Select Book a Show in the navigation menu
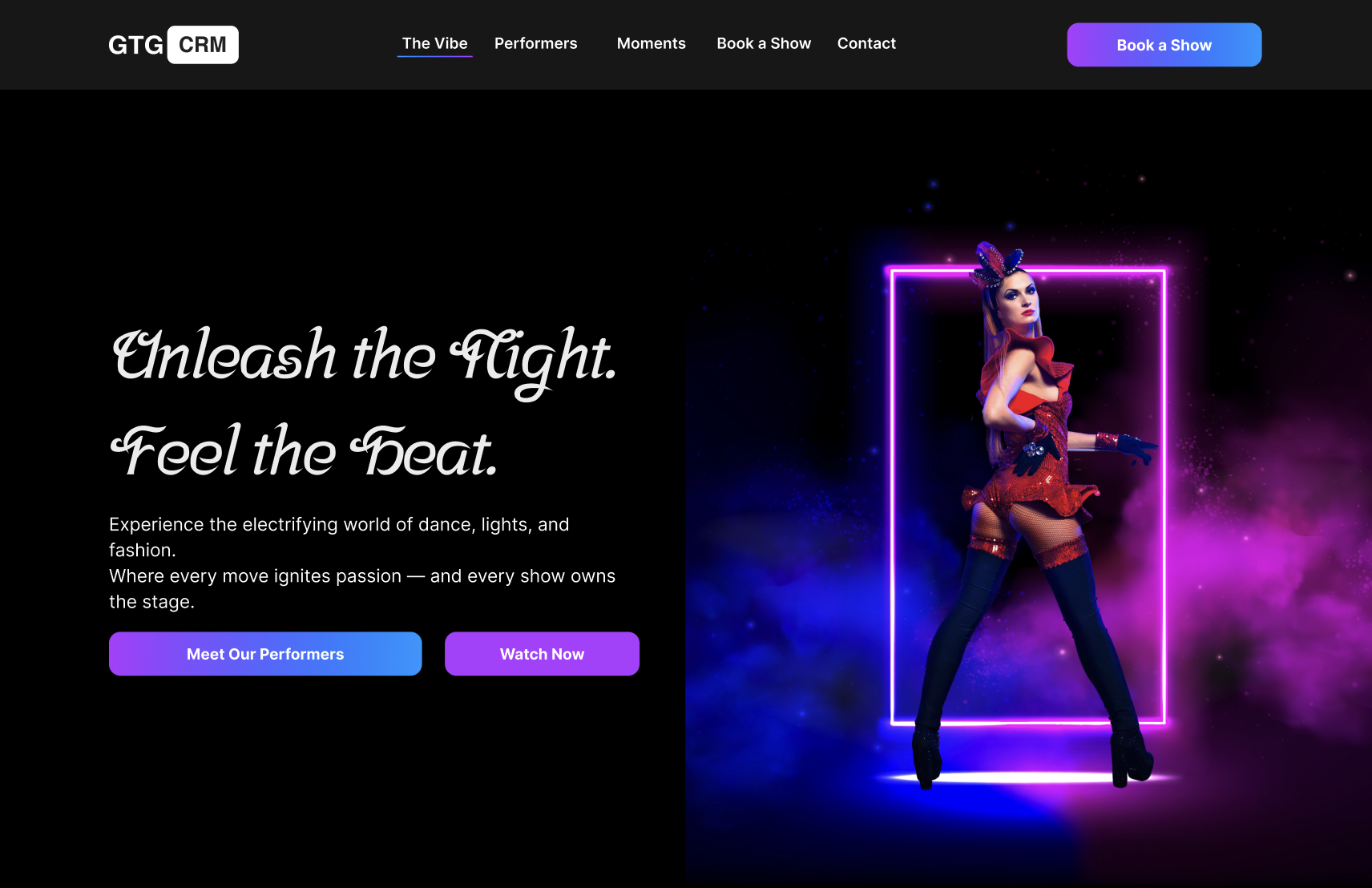The height and width of the screenshot is (888, 1372). [x=764, y=43]
